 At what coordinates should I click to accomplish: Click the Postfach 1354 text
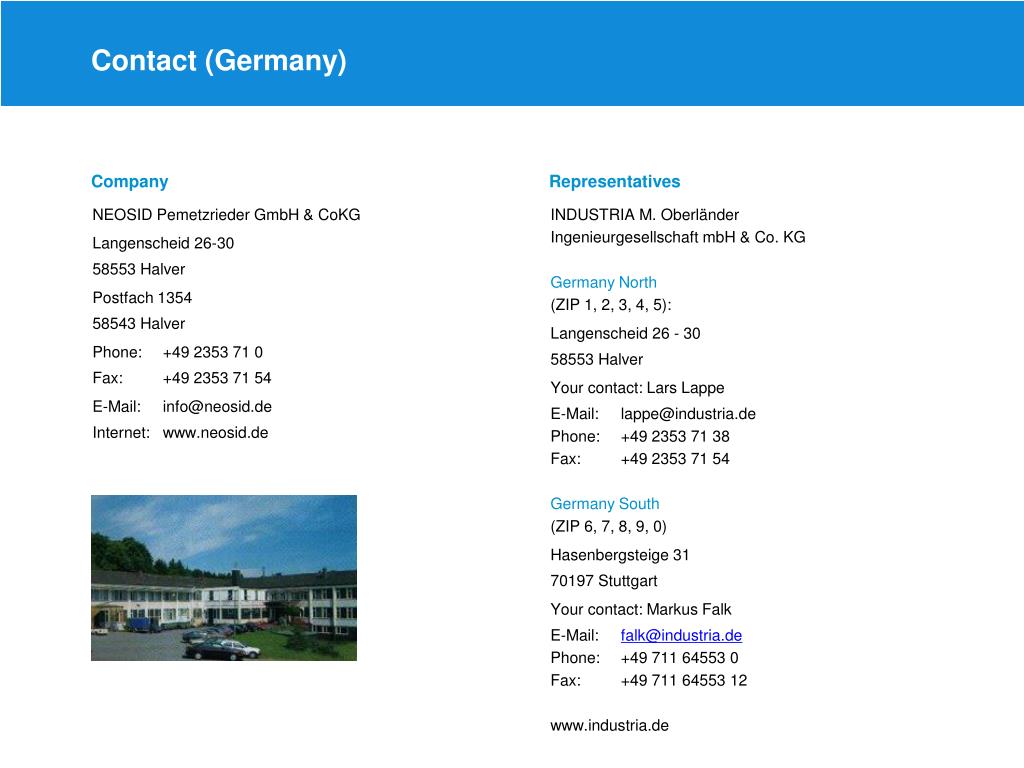[x=142, y=298]
